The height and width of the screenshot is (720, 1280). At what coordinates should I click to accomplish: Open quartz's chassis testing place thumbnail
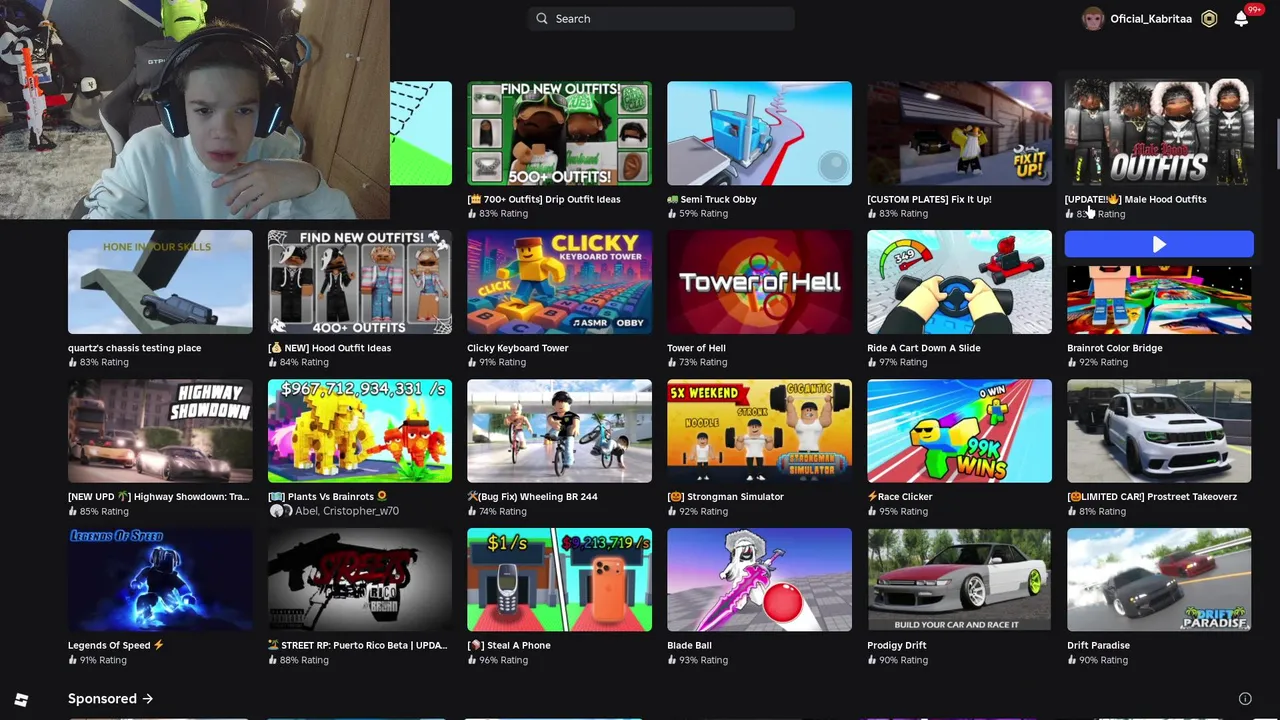pyautogui.click(x=160, y=282)
